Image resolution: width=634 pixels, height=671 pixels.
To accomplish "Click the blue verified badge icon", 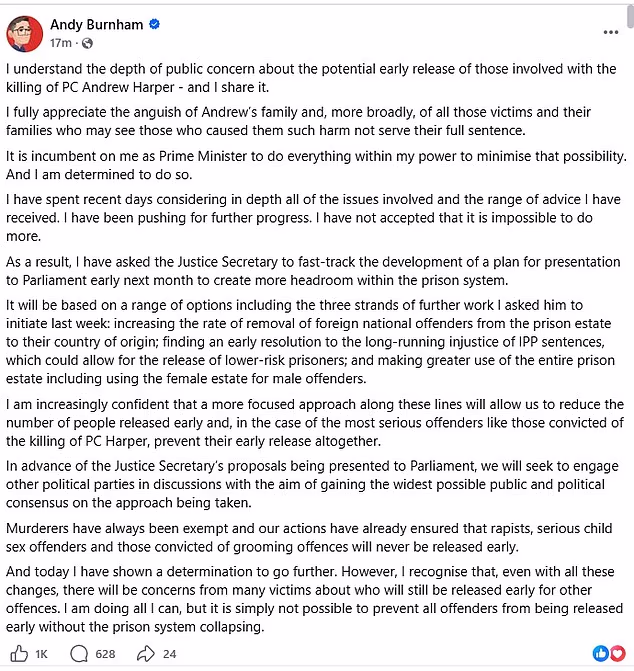I will [x=154, y=24].
